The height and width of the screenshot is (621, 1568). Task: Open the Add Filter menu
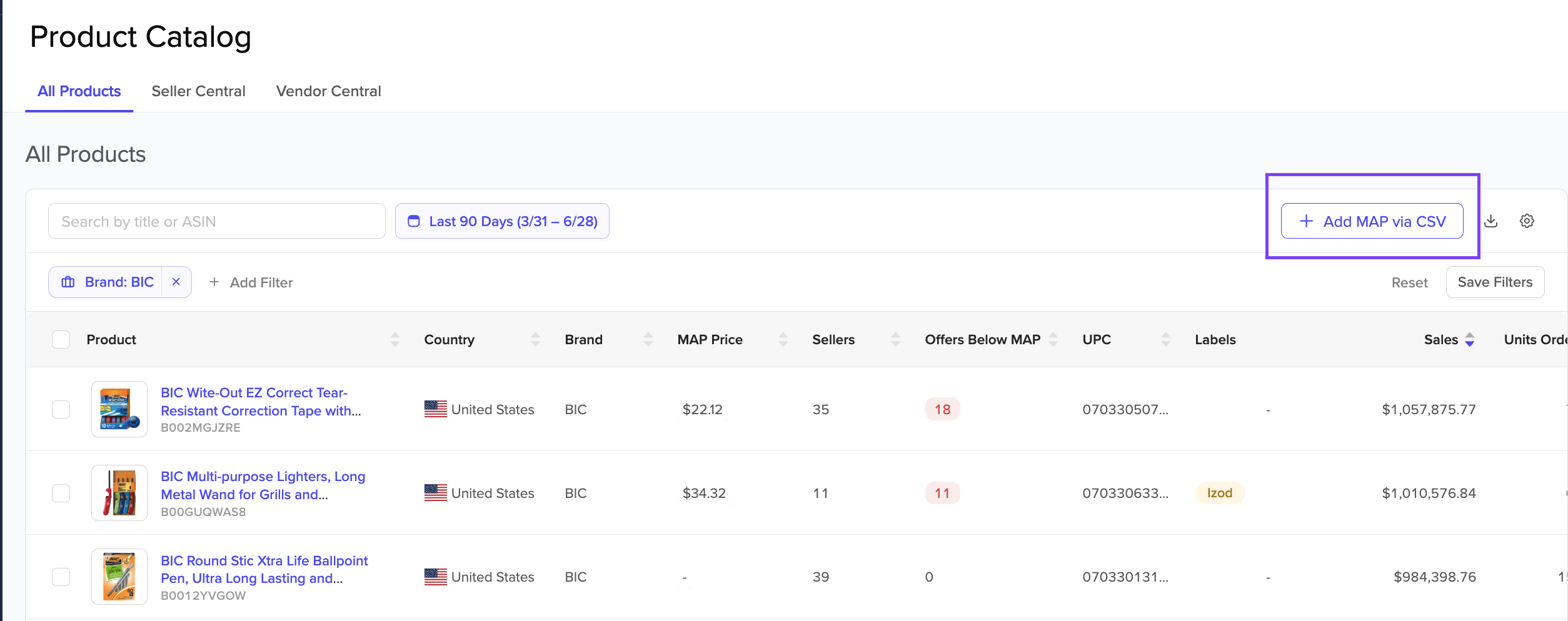(251, 282)
